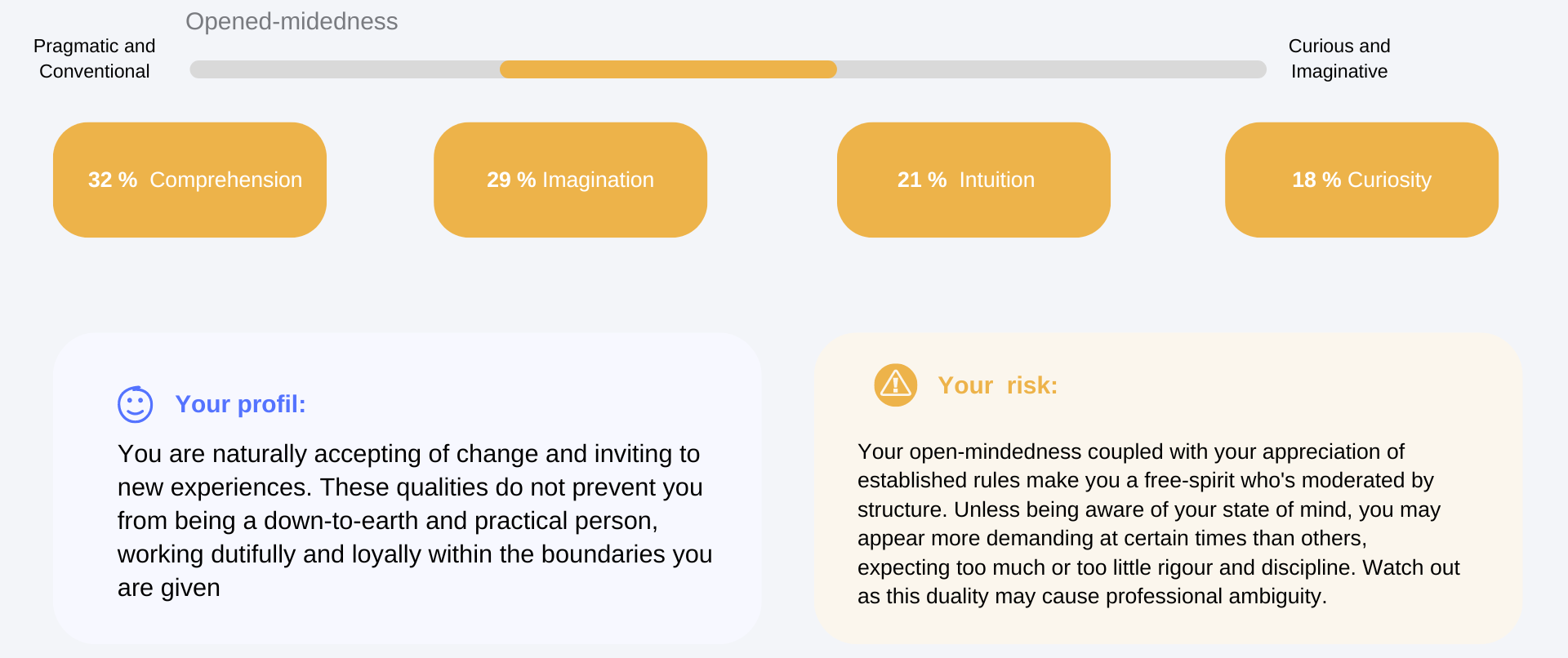This screenshot has height=658, width=1568.
Task: Click the orange filled slider segment
Action: point(668,69)
